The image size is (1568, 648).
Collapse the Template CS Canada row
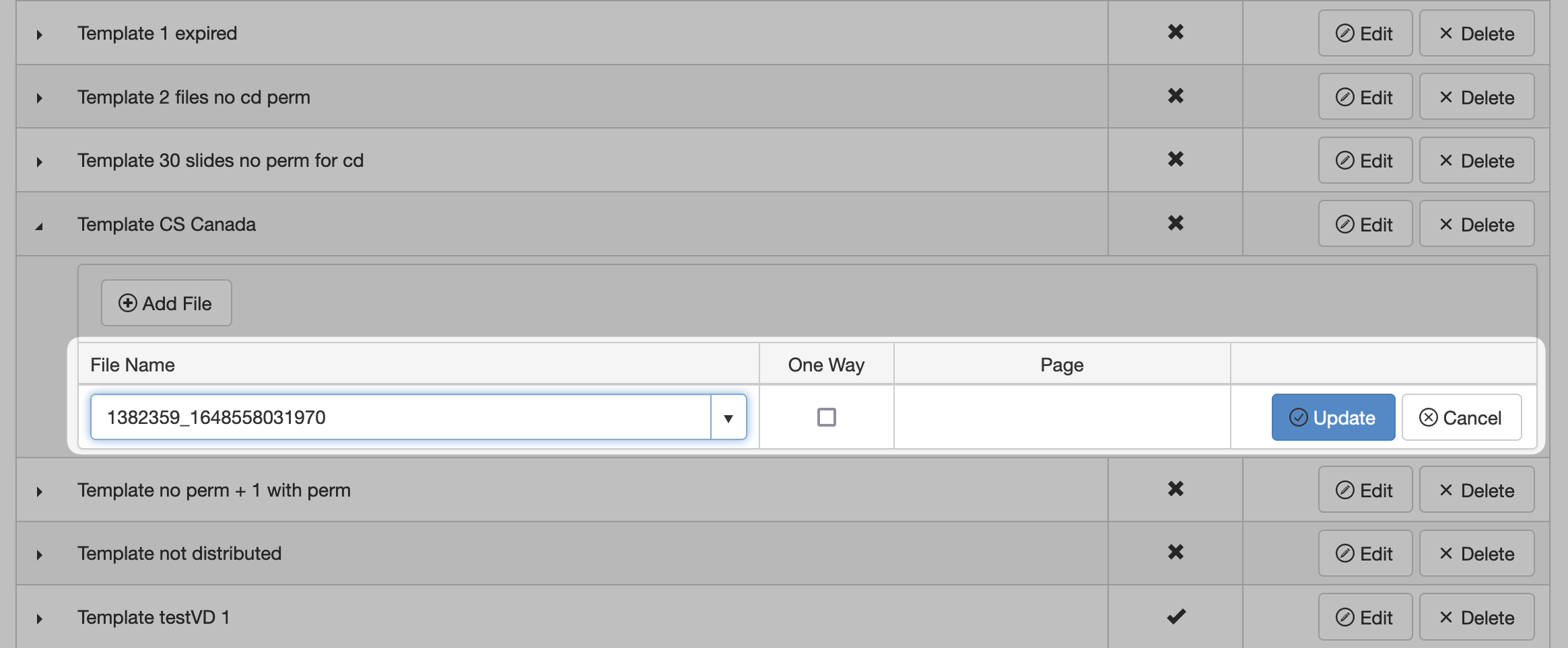tap(39, 226)
